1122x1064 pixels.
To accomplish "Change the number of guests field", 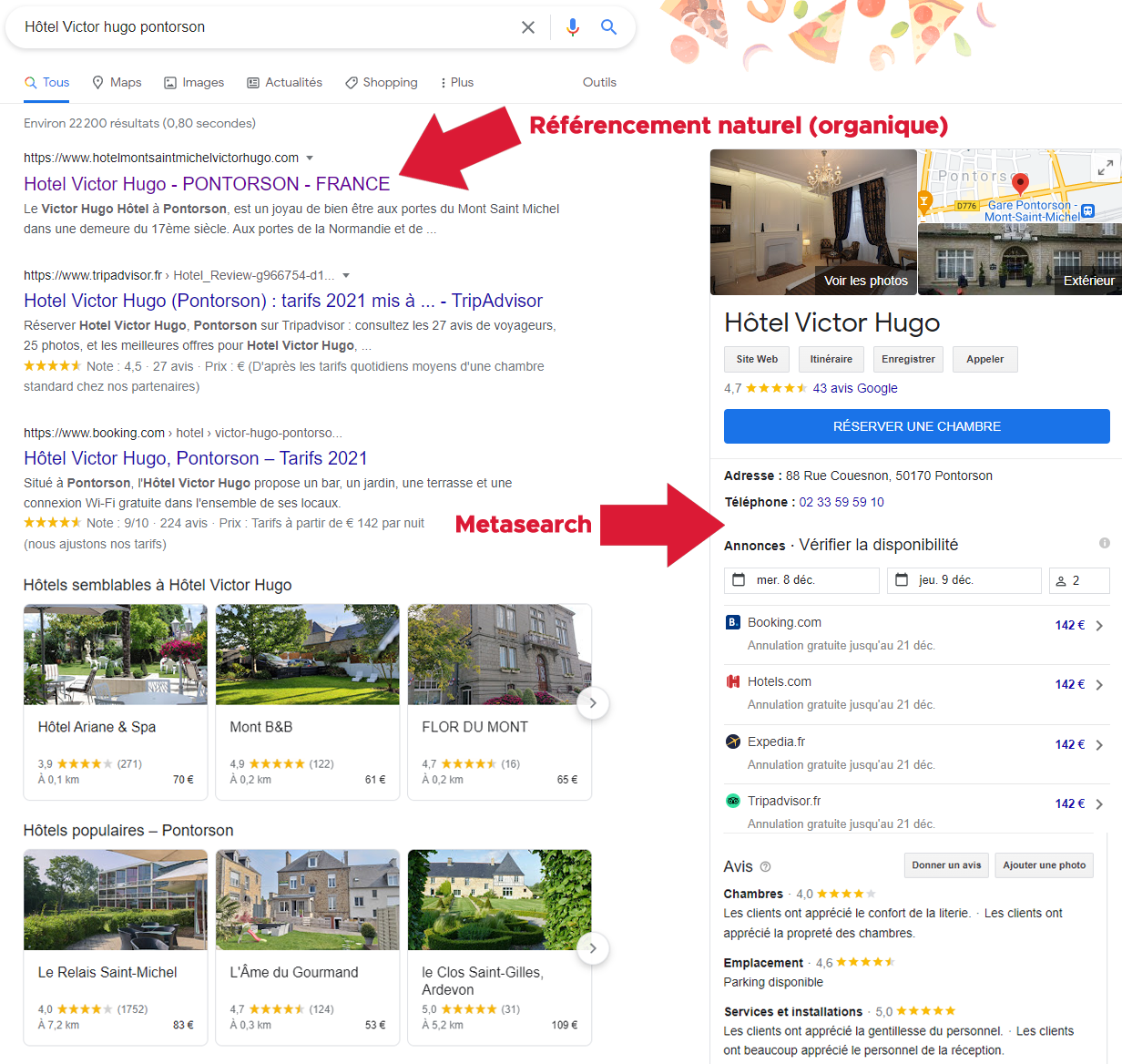I will (1079, 580).
